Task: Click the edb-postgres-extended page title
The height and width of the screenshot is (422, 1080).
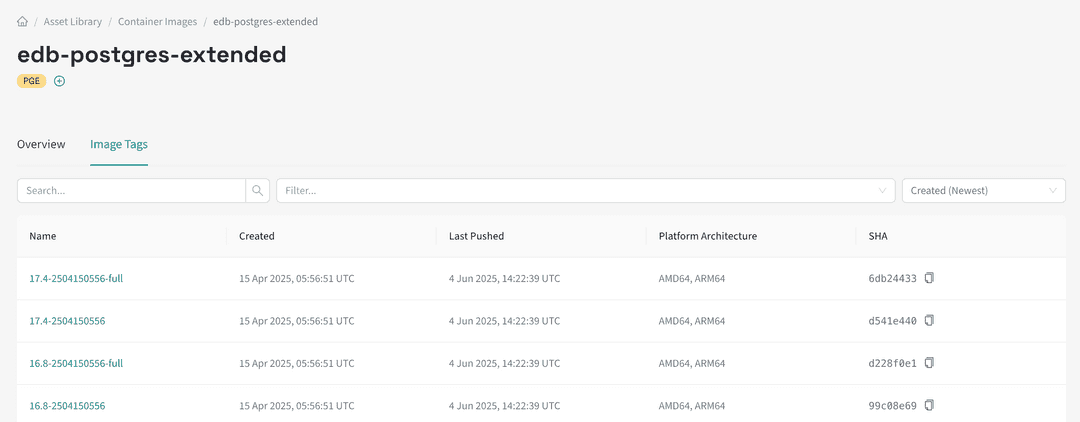Action: (x=152, y=55)
